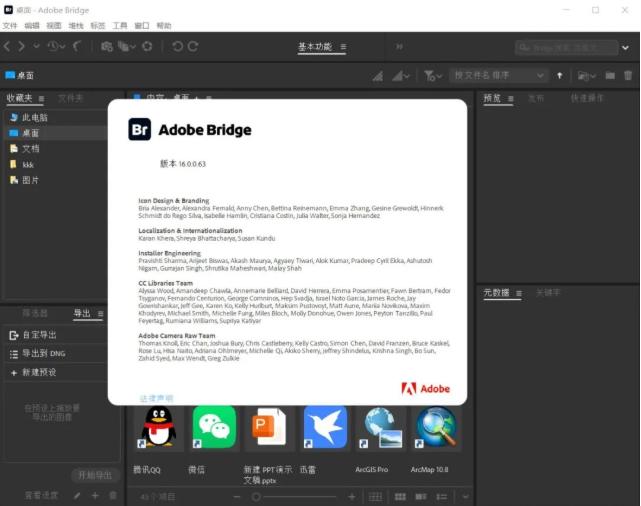Click the return-to-application boomerang icon

(77, 46)
